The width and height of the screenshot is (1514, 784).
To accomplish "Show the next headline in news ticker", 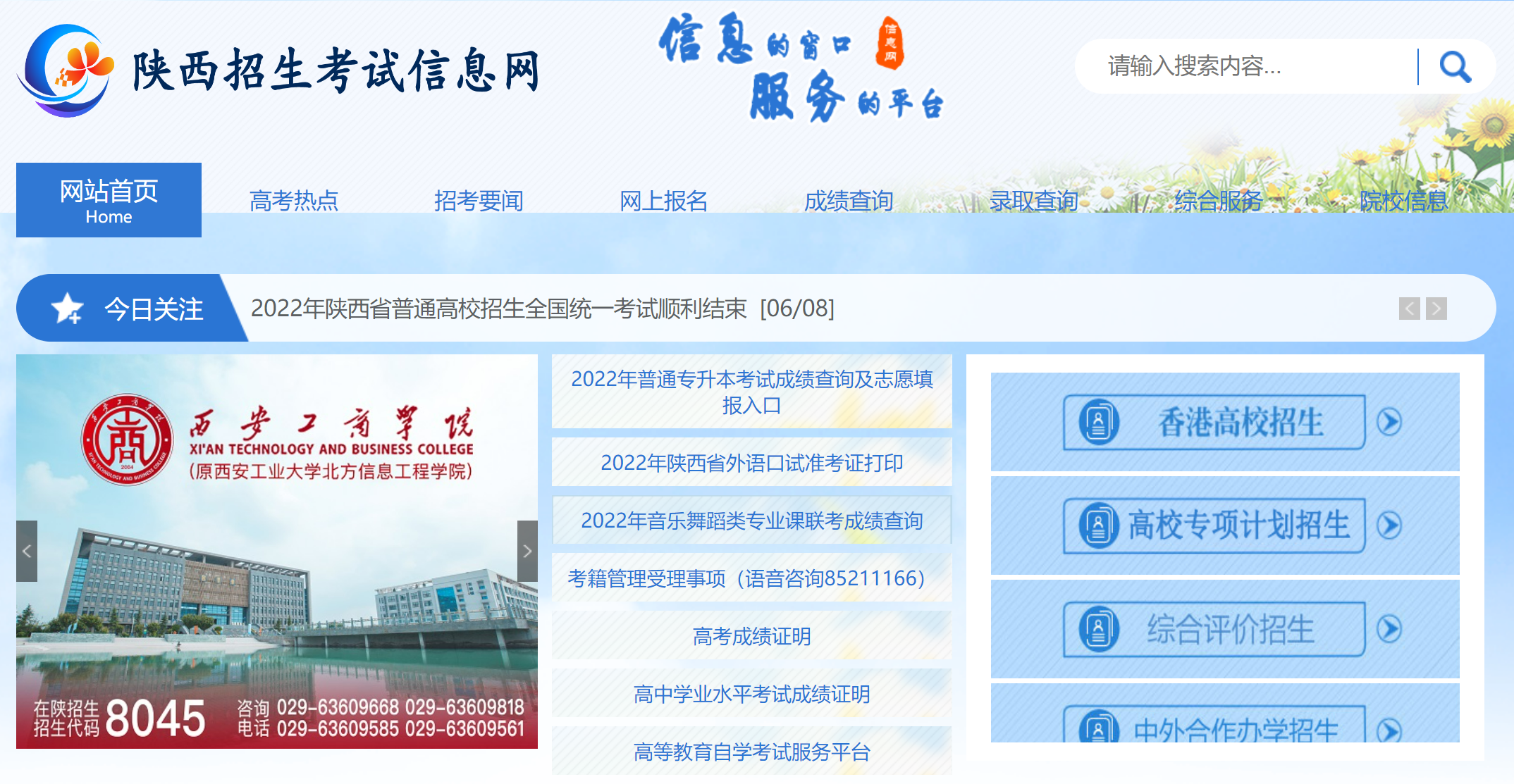I will coord(1436,309).
